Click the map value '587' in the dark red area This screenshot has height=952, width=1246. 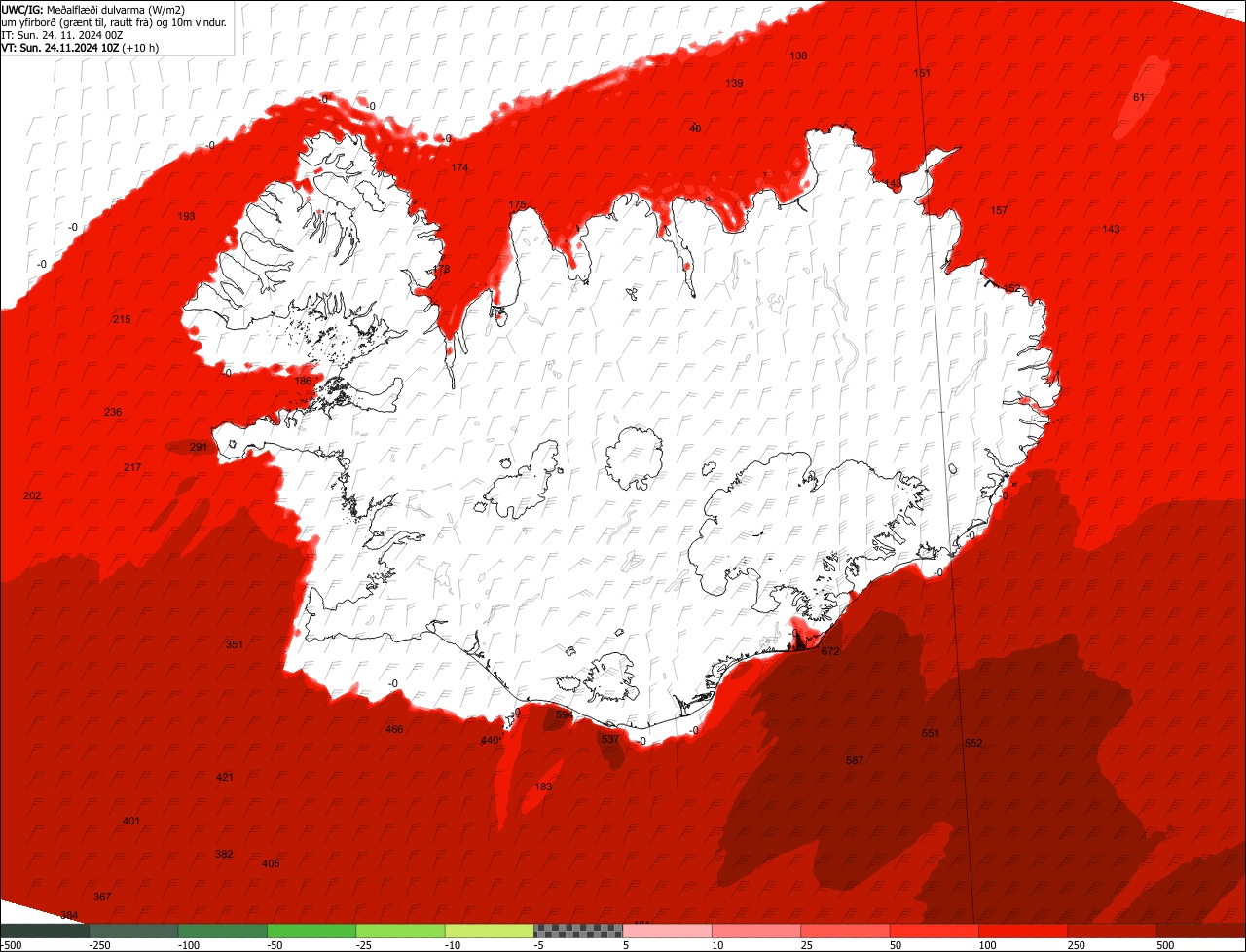pyautogui.click(x=855, y=760)
